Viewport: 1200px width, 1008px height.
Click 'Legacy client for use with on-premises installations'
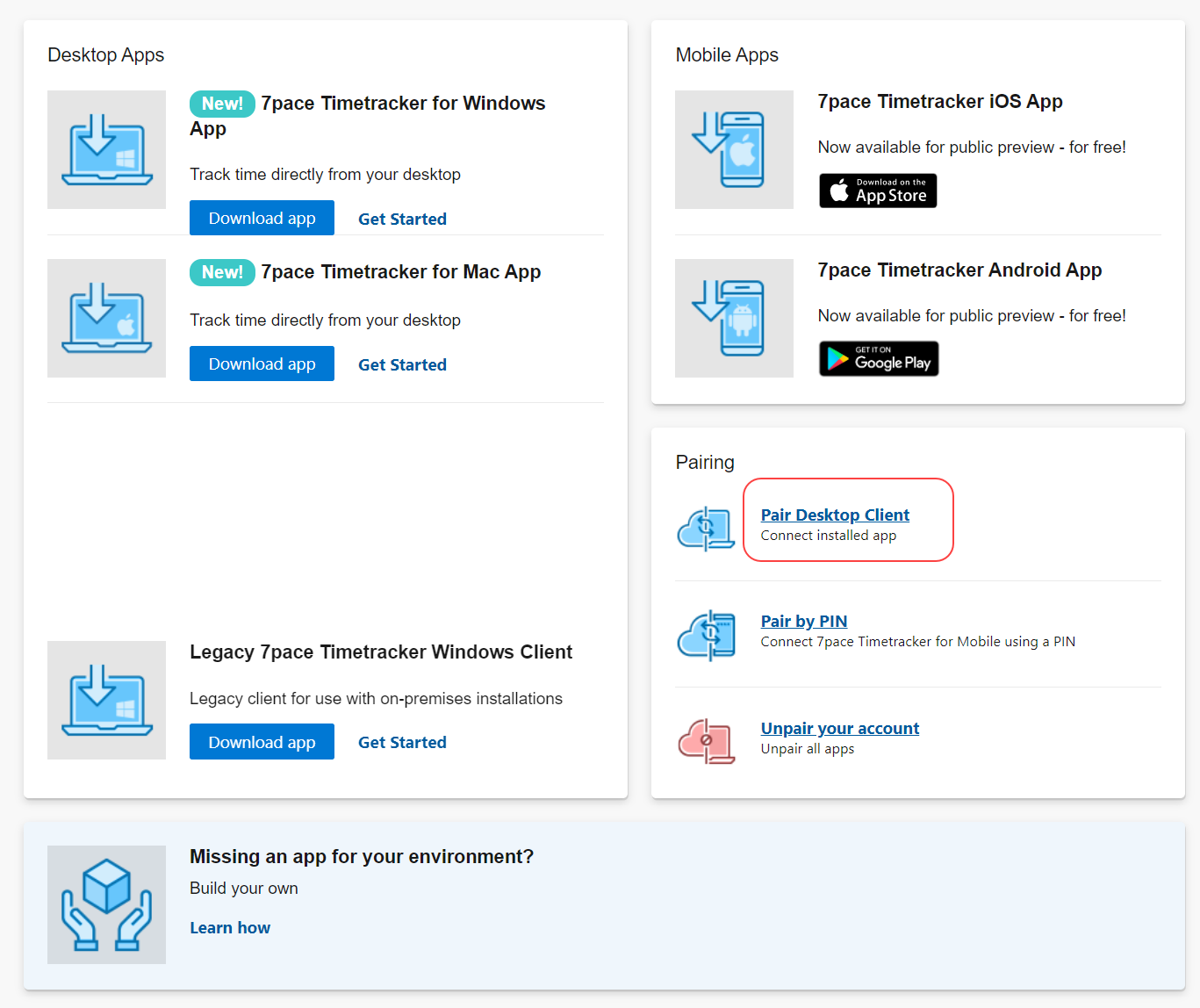coord(376,698)
